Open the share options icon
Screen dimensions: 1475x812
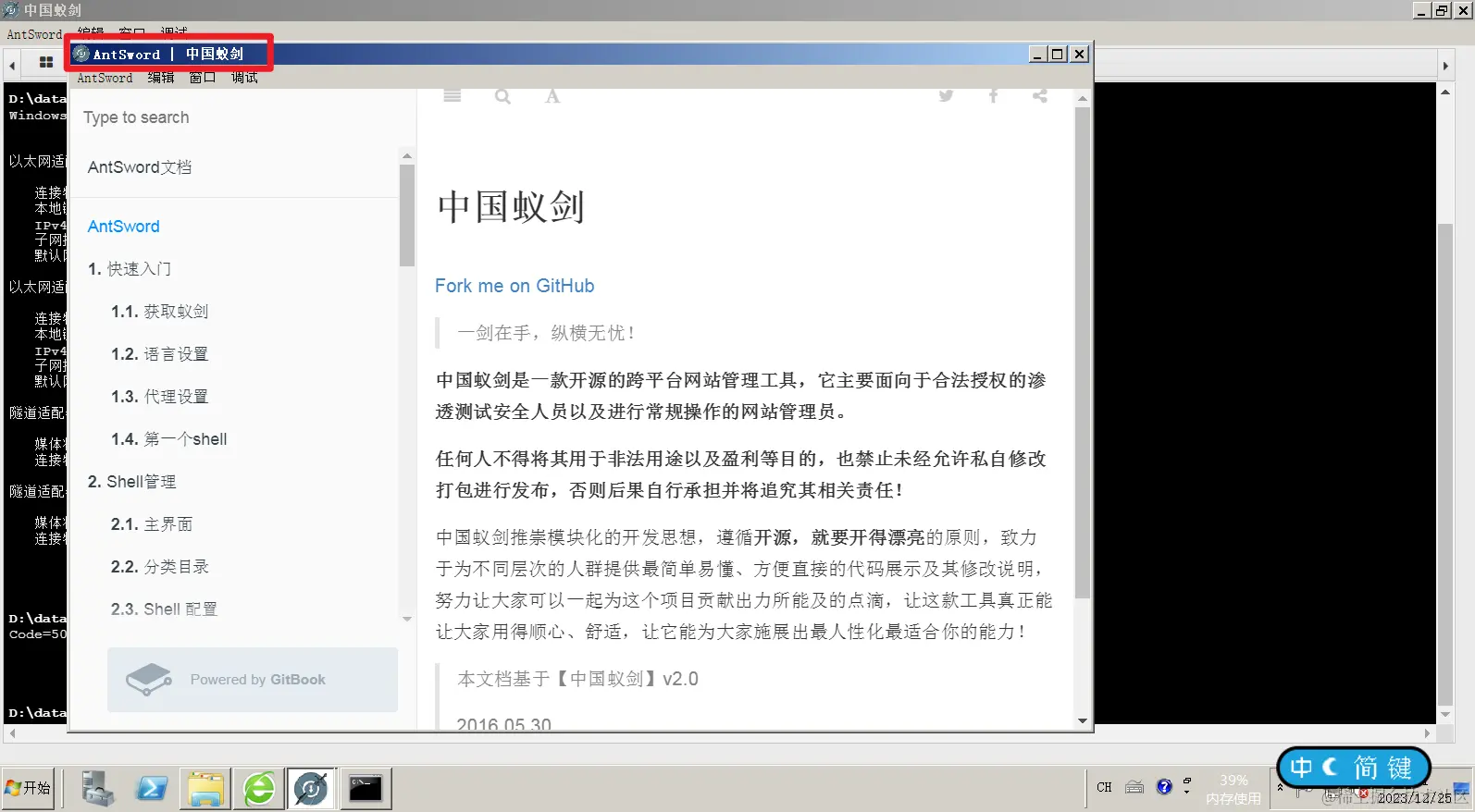click(x=1040, y=95)
